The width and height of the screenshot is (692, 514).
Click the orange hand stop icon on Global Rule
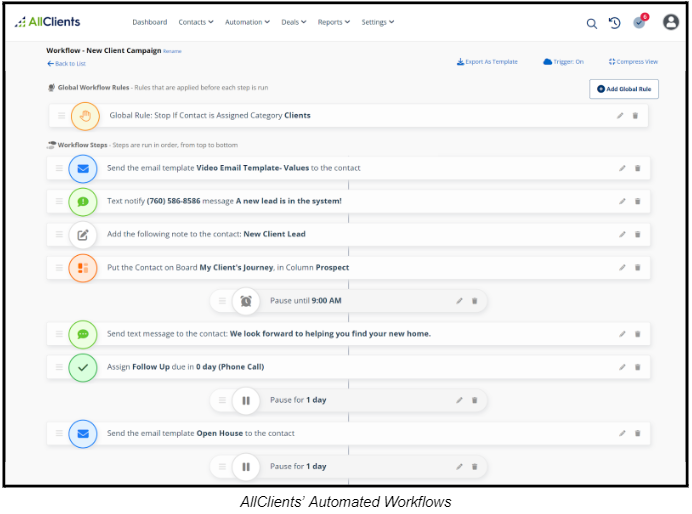pyautogui.click(x=85, y=116)
